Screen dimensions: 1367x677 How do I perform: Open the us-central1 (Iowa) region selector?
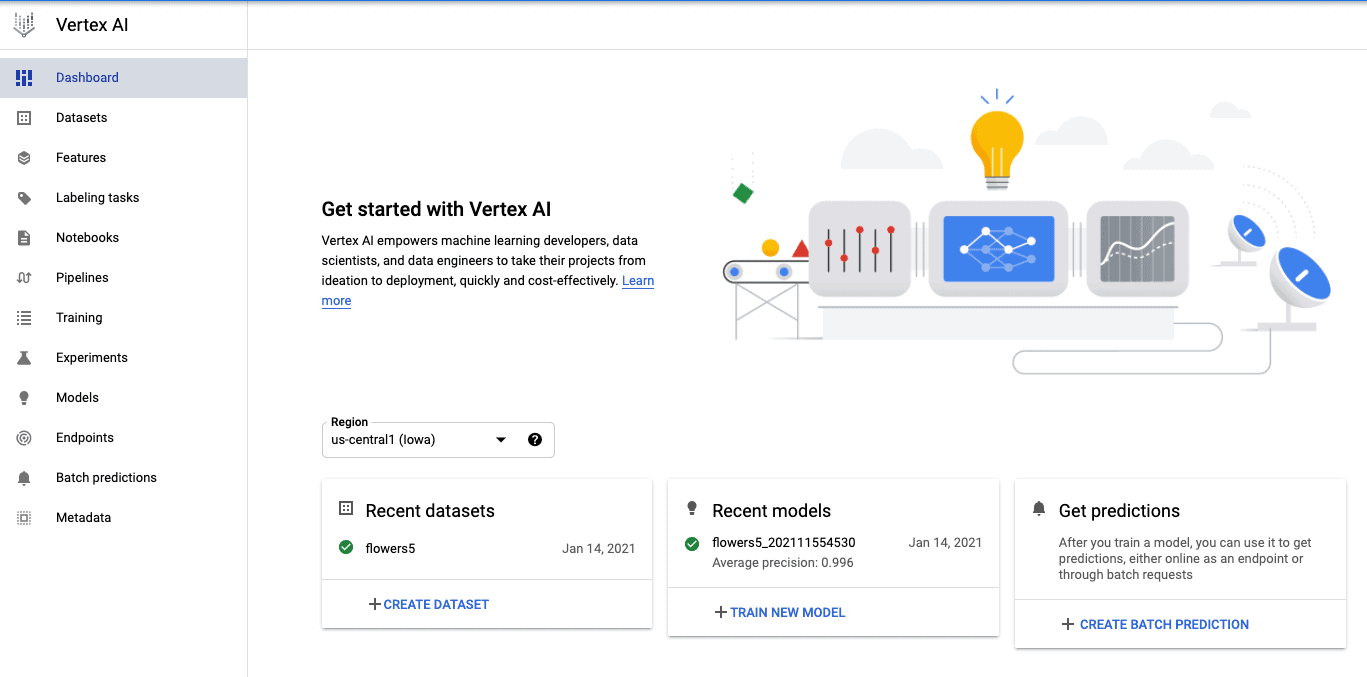click(438, 440)
